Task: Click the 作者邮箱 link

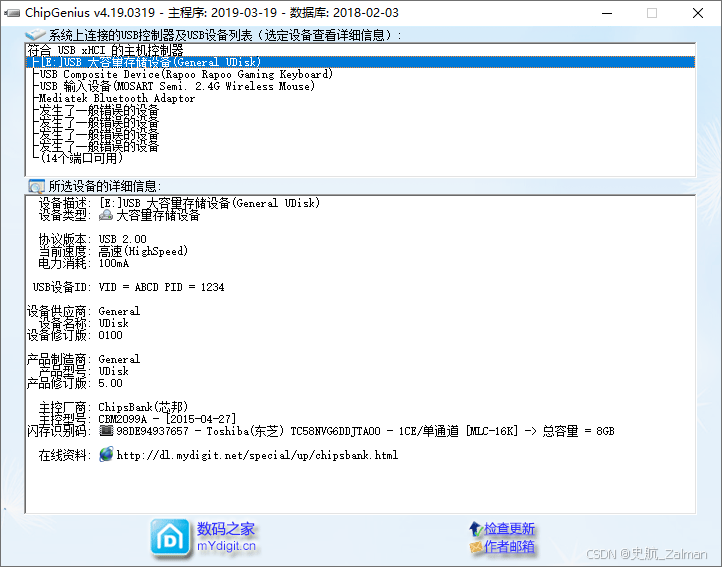Action: coord(509,547)
